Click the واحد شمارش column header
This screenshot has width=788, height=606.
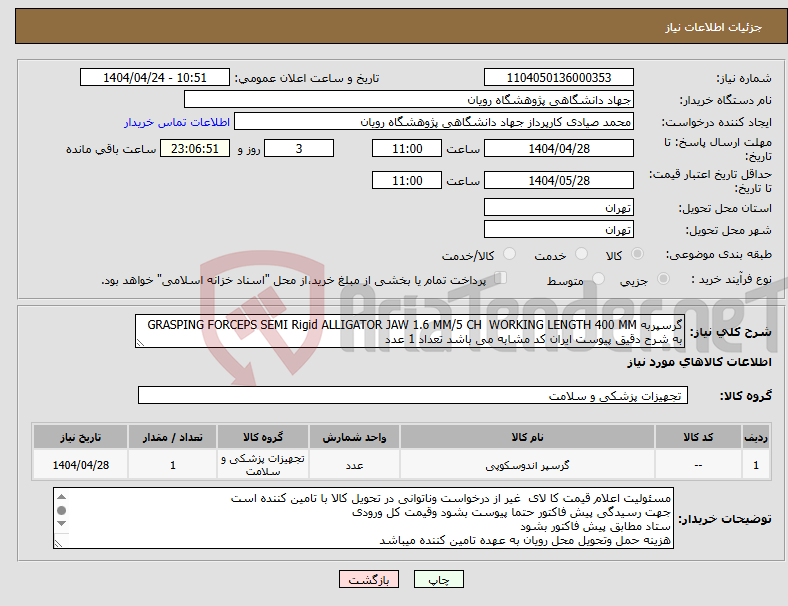pos(354,437)
